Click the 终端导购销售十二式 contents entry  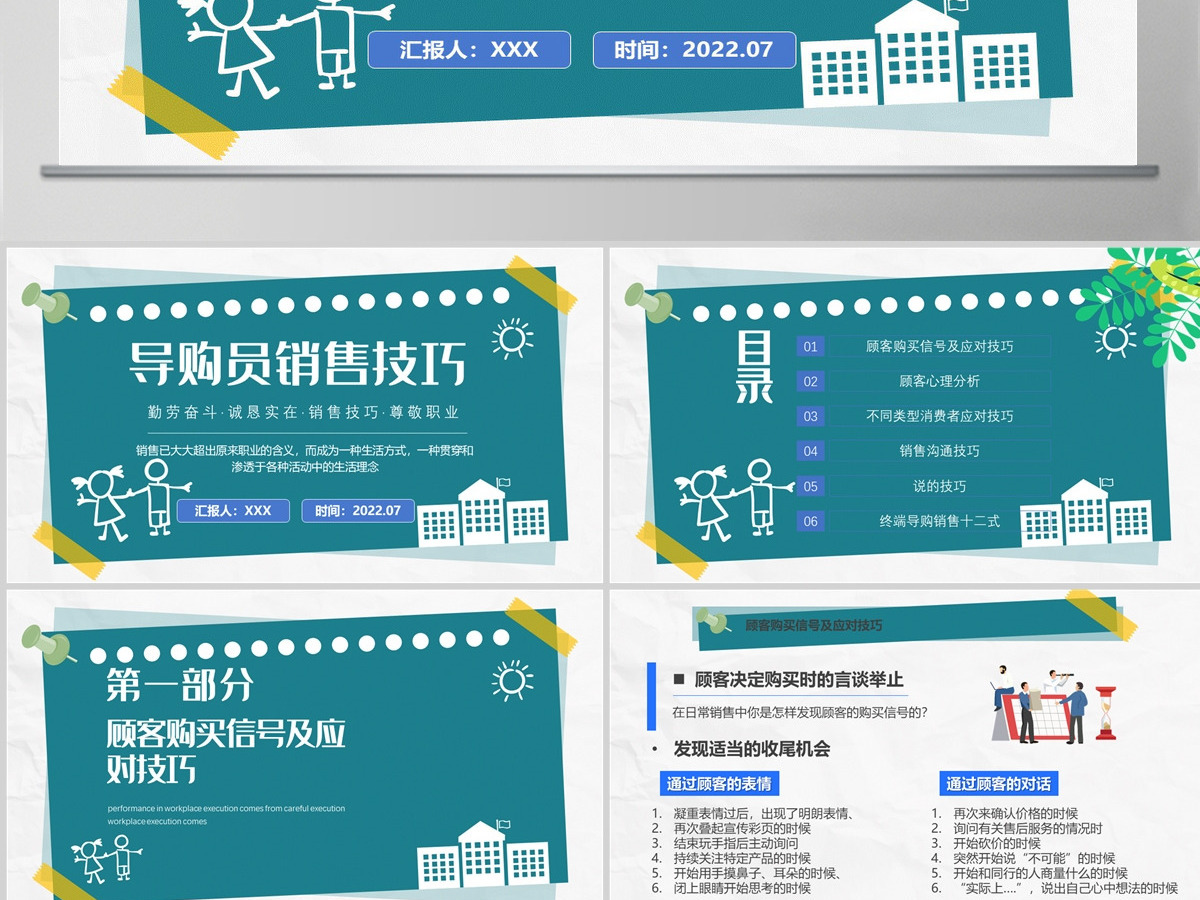[x=940, y=521]
